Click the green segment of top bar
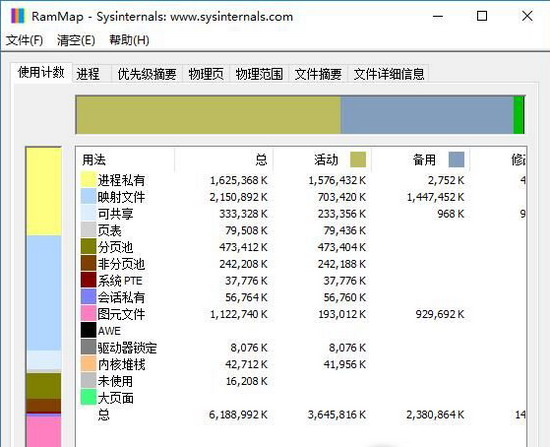550x447 pixels. [x=518, y=115]
